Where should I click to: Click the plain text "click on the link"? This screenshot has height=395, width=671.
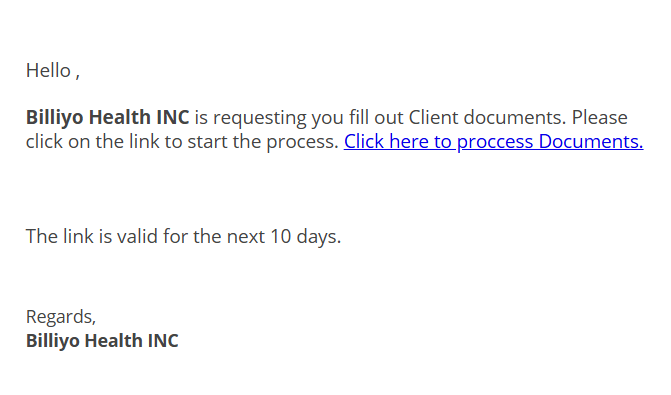point(92,142)
